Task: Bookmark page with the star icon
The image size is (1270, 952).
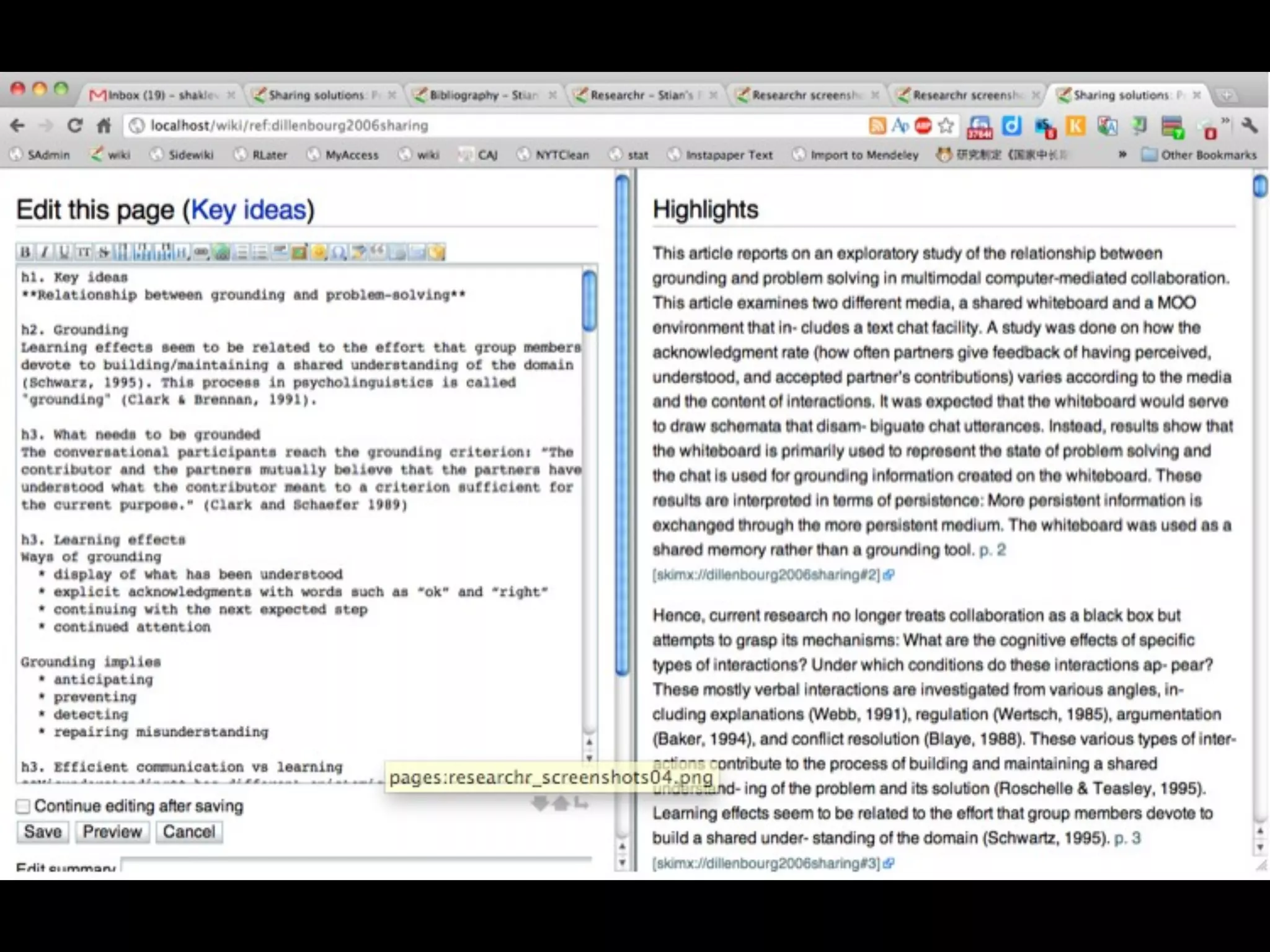Action: (x=946, y=126)
